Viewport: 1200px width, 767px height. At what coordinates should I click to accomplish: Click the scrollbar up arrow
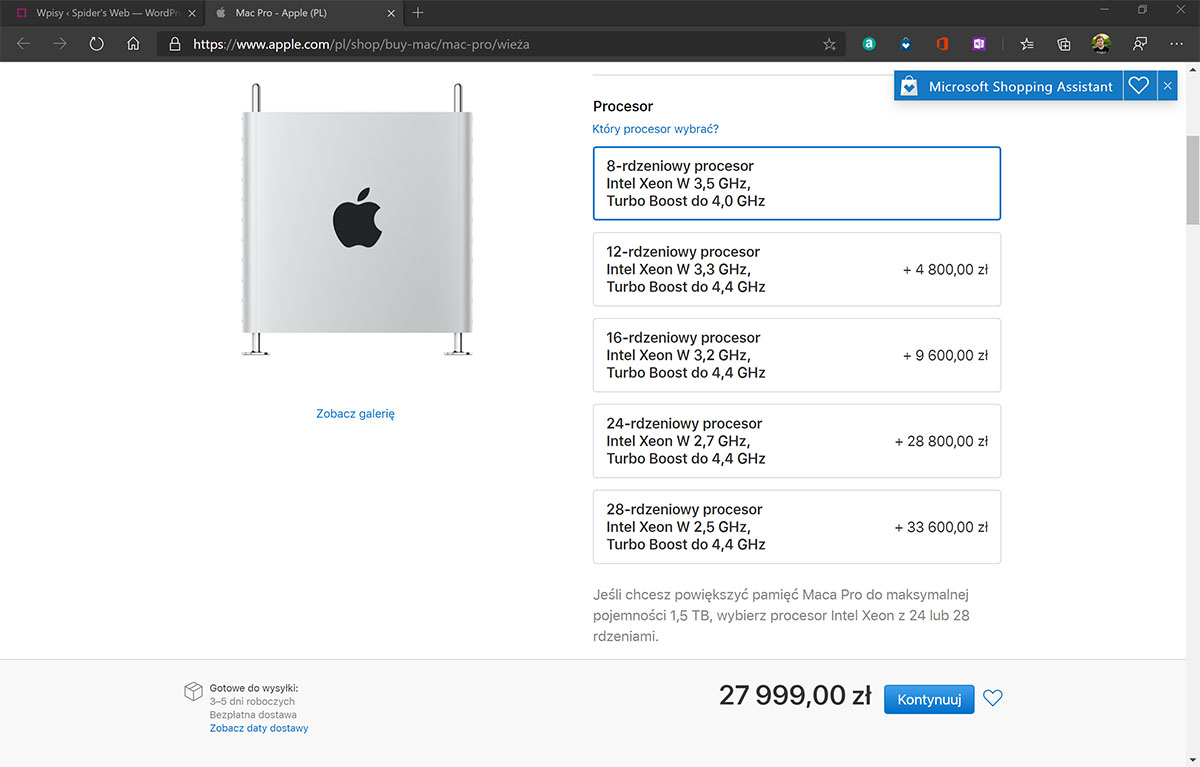(x=1192, y=70)
